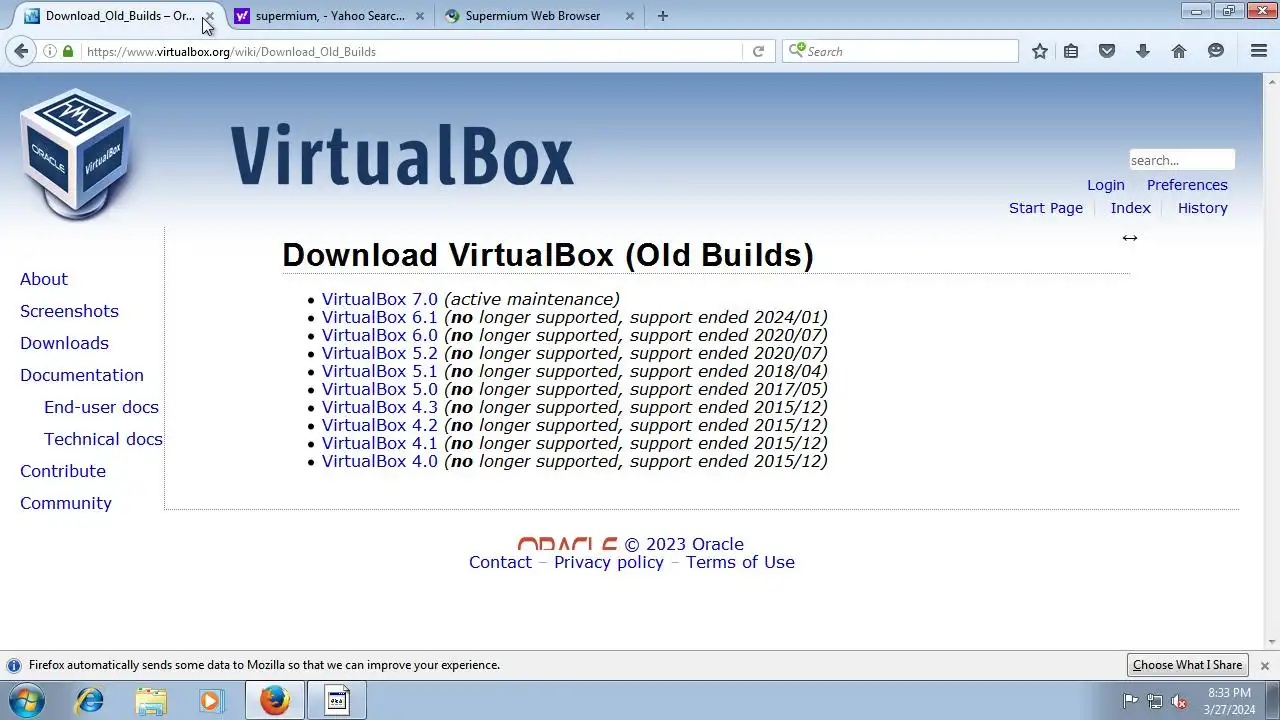This screenshot has width=1280, height=720.
Task: Open a new tab with the plus button
Action: [x=663, y=16]
